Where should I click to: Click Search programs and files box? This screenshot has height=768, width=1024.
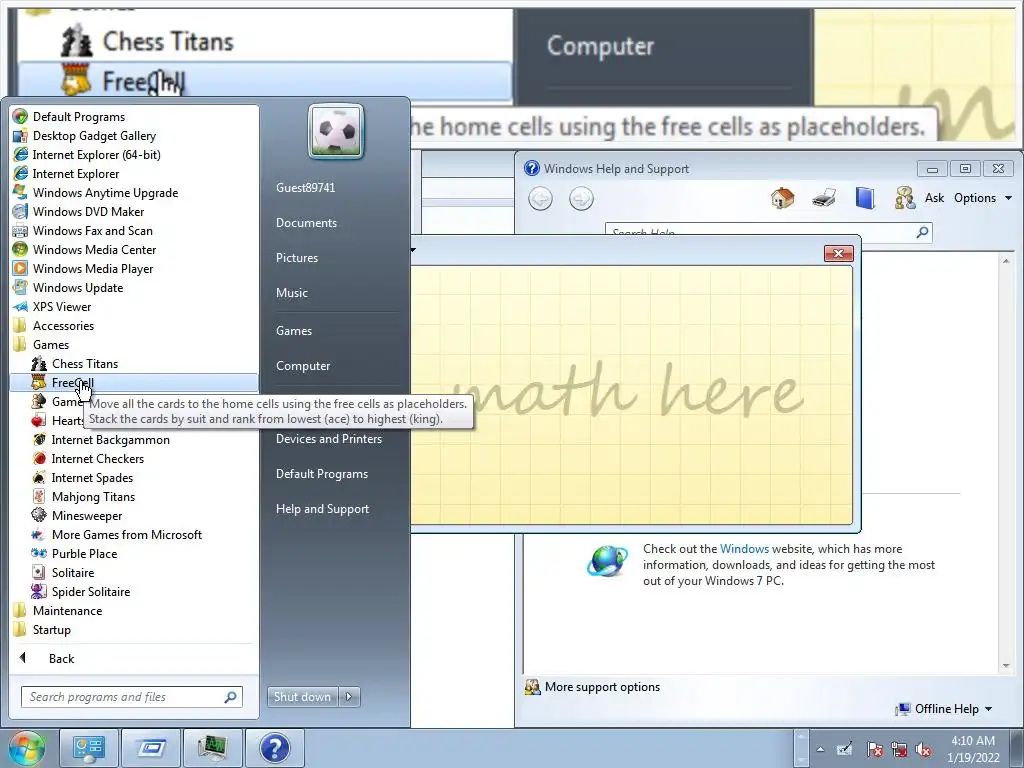[131, 697]
